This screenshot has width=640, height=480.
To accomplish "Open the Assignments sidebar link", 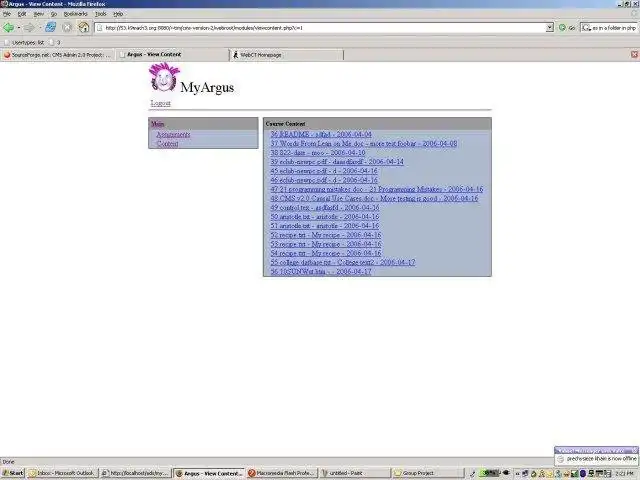I will click(x=173, y=134).
